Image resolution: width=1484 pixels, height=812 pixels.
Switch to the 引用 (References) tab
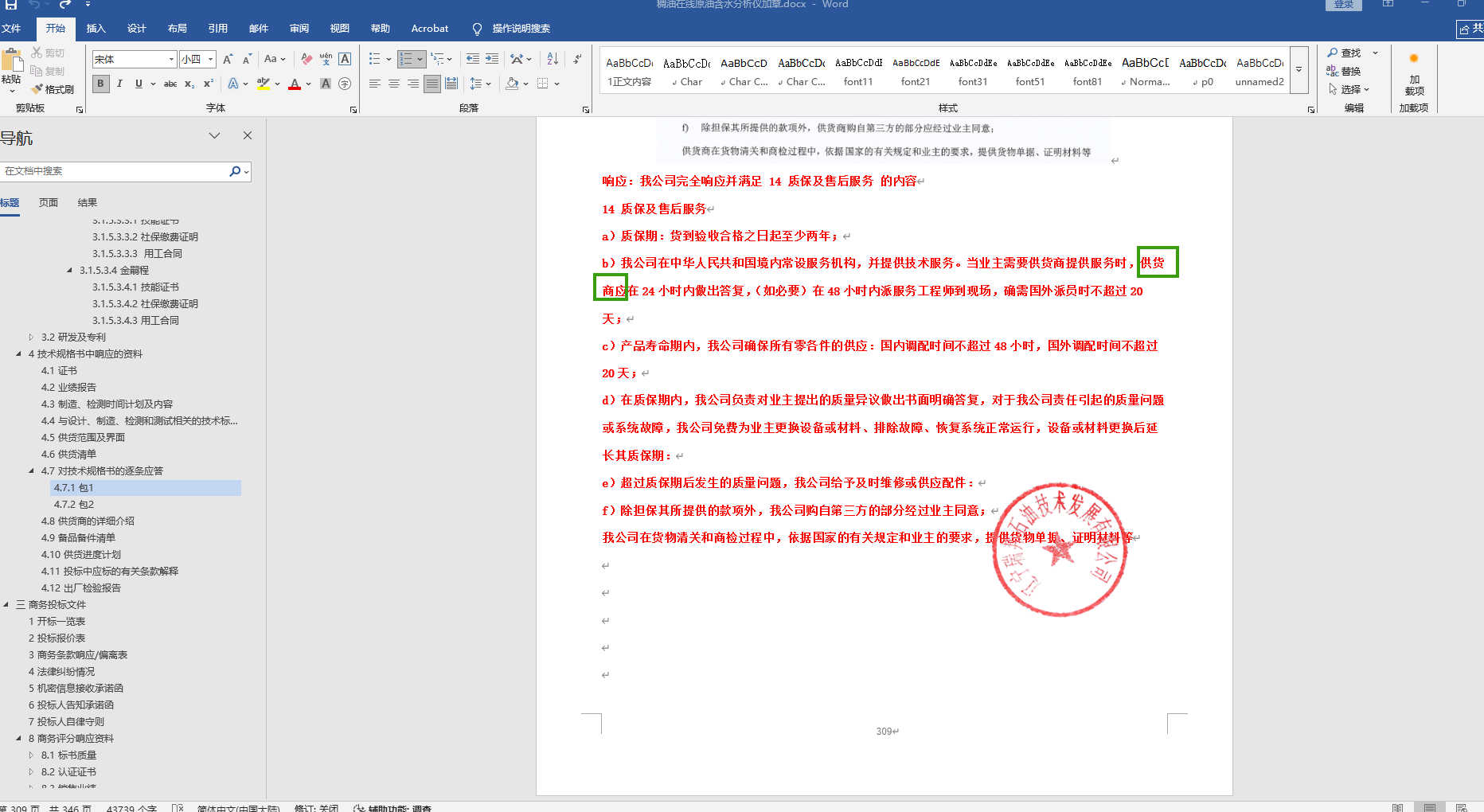(x=217, y=29)
